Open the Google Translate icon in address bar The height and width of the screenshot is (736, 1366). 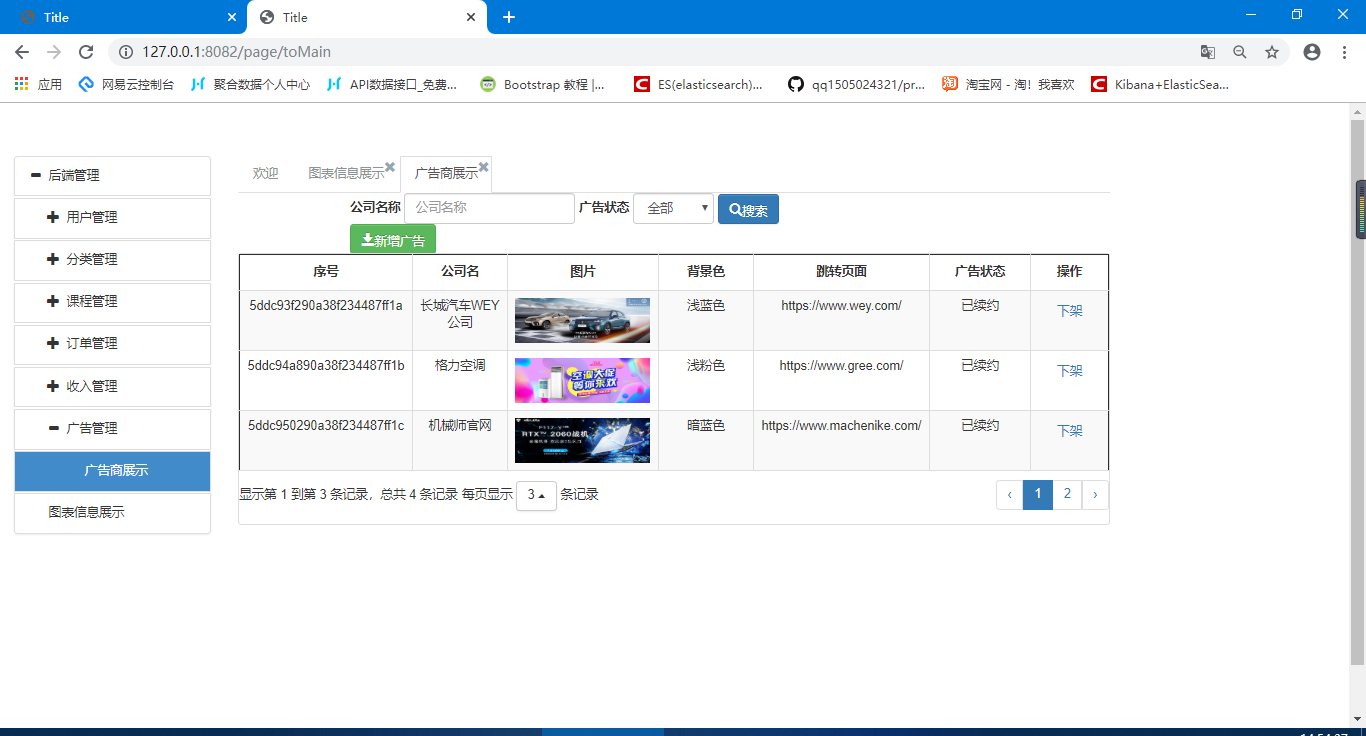pyautogui.click(x=1208, y=52)
